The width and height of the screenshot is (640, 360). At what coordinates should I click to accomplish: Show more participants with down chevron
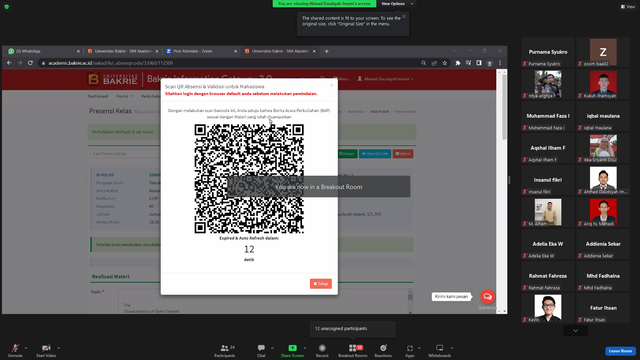click(576, 331)
